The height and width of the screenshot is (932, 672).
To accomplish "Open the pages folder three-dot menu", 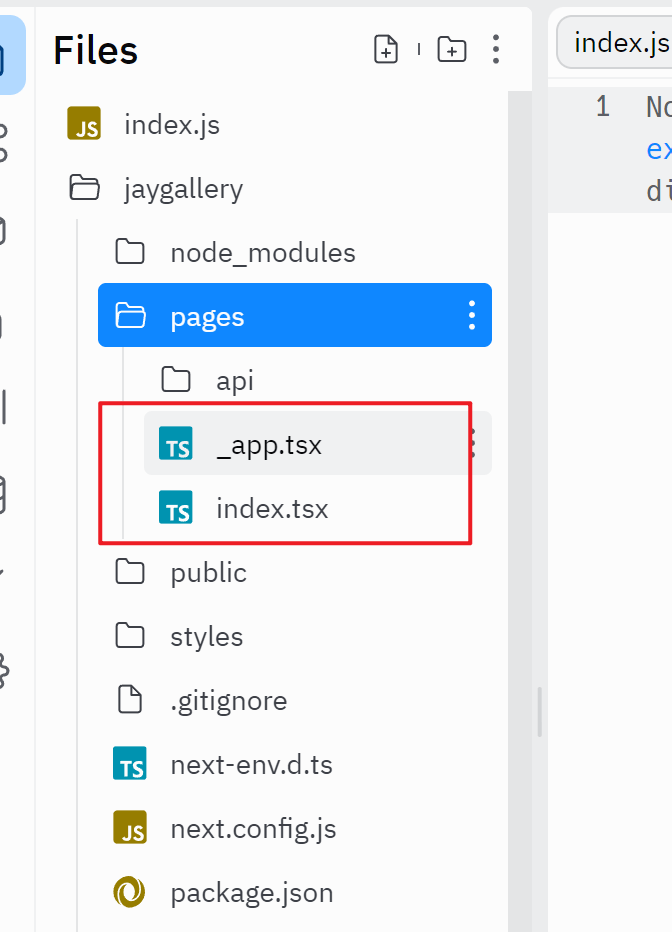I will [x=472, y=316].
